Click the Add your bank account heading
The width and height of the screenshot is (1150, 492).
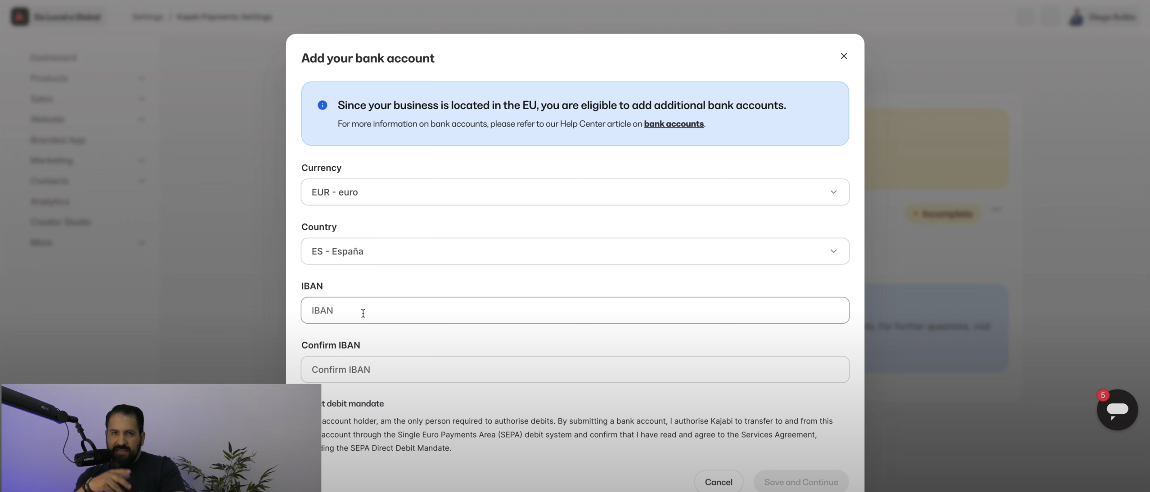[x=367, y=58]
